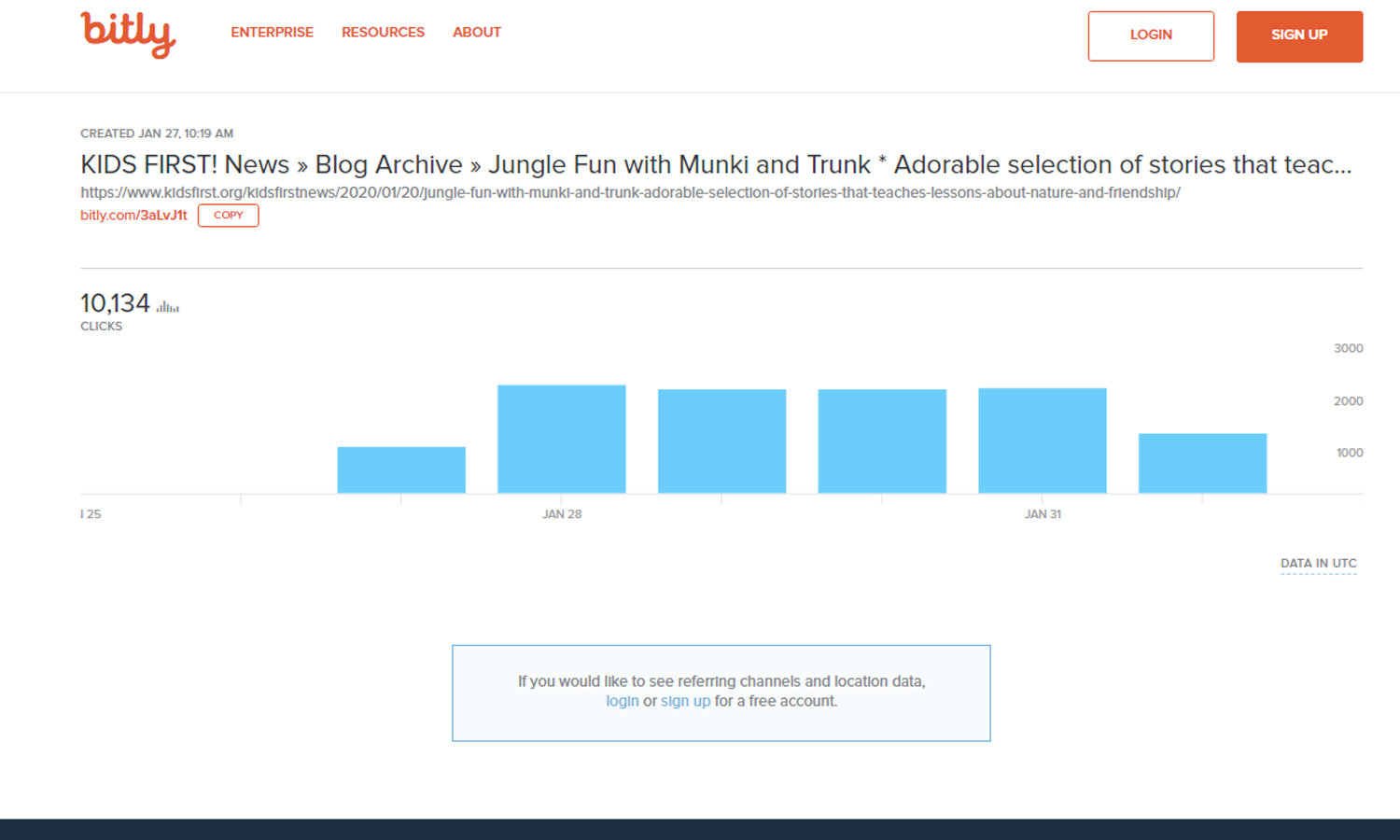Viewport: 1400px width, 840px height.
Task: Click the bitly logo
Action: [x=128, y=35]
